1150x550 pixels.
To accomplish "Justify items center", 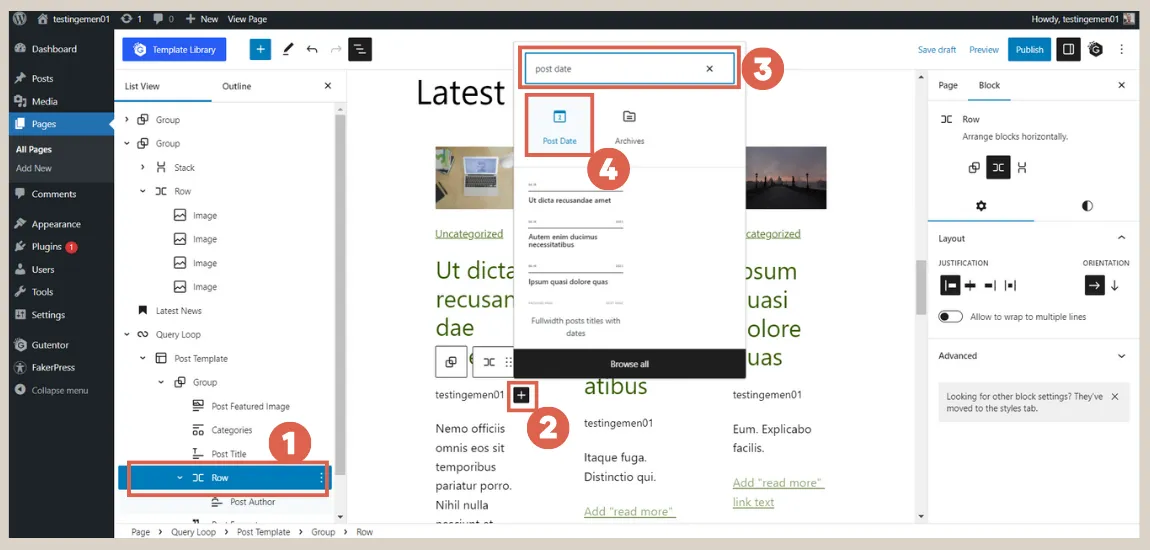I will click(x=970, y=286).
